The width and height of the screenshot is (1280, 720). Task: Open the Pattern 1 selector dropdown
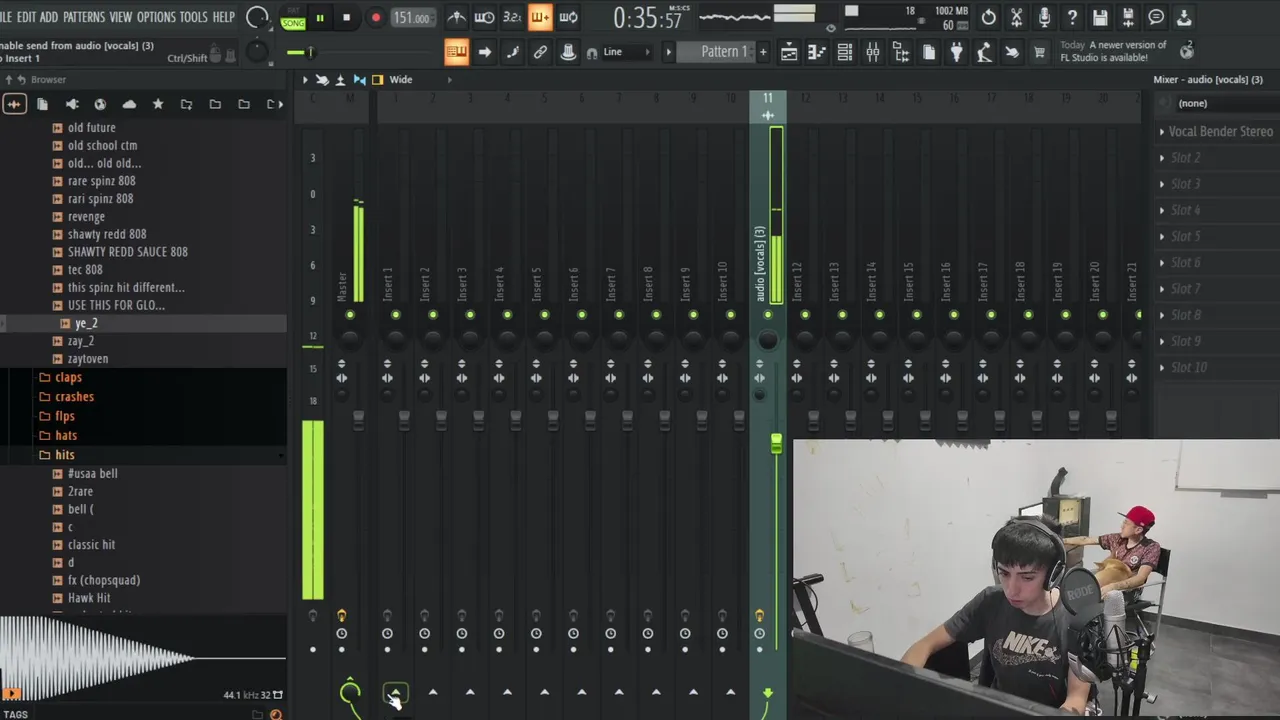717,52
